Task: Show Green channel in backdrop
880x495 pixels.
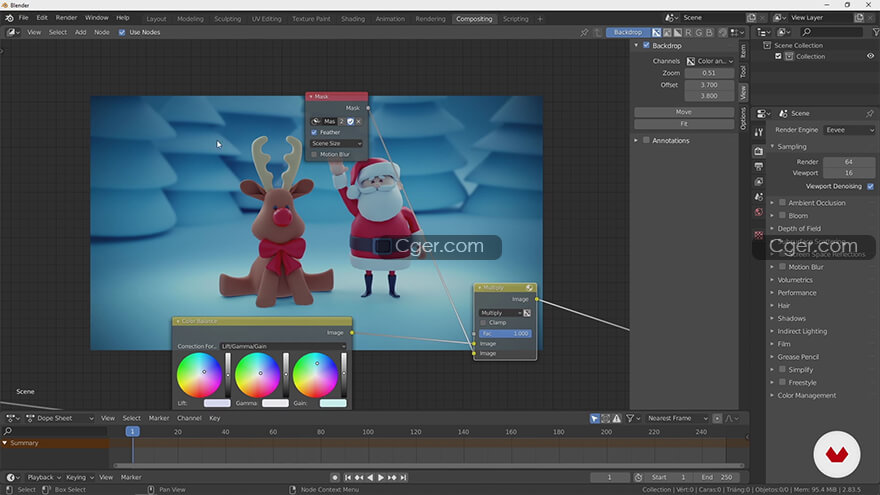Action: 699,33
